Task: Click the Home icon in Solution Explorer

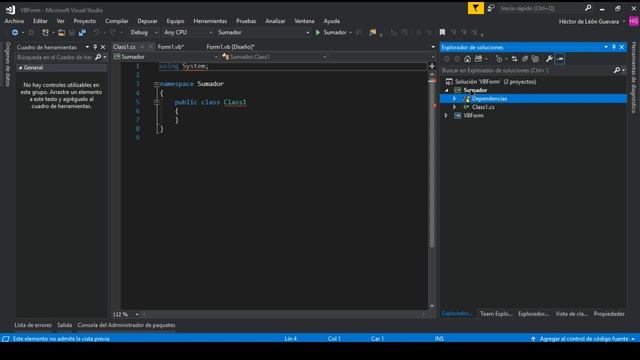Action: click(x=467, y=59)
